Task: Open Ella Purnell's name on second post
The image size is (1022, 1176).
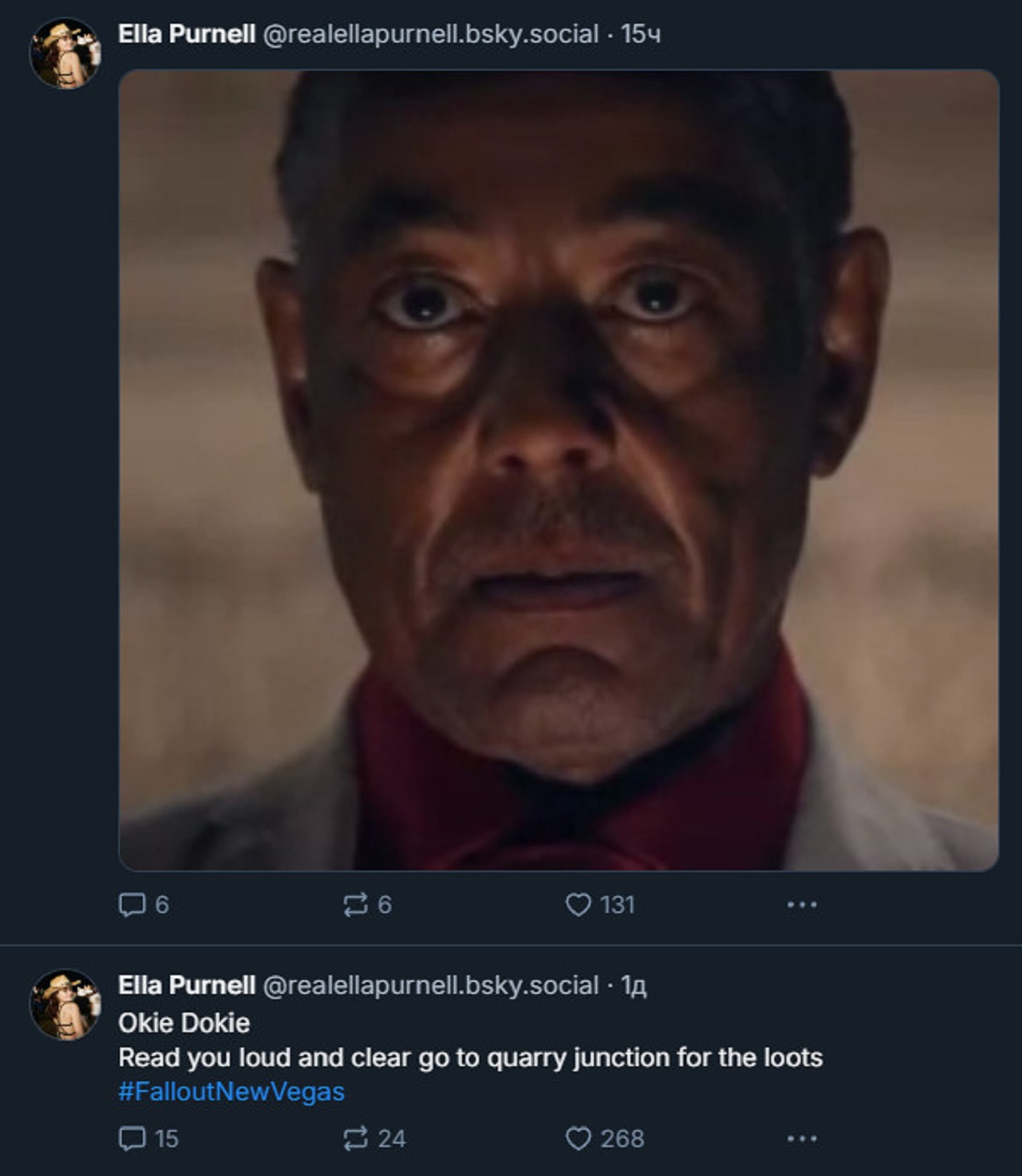Action: [x=186, y=985]
